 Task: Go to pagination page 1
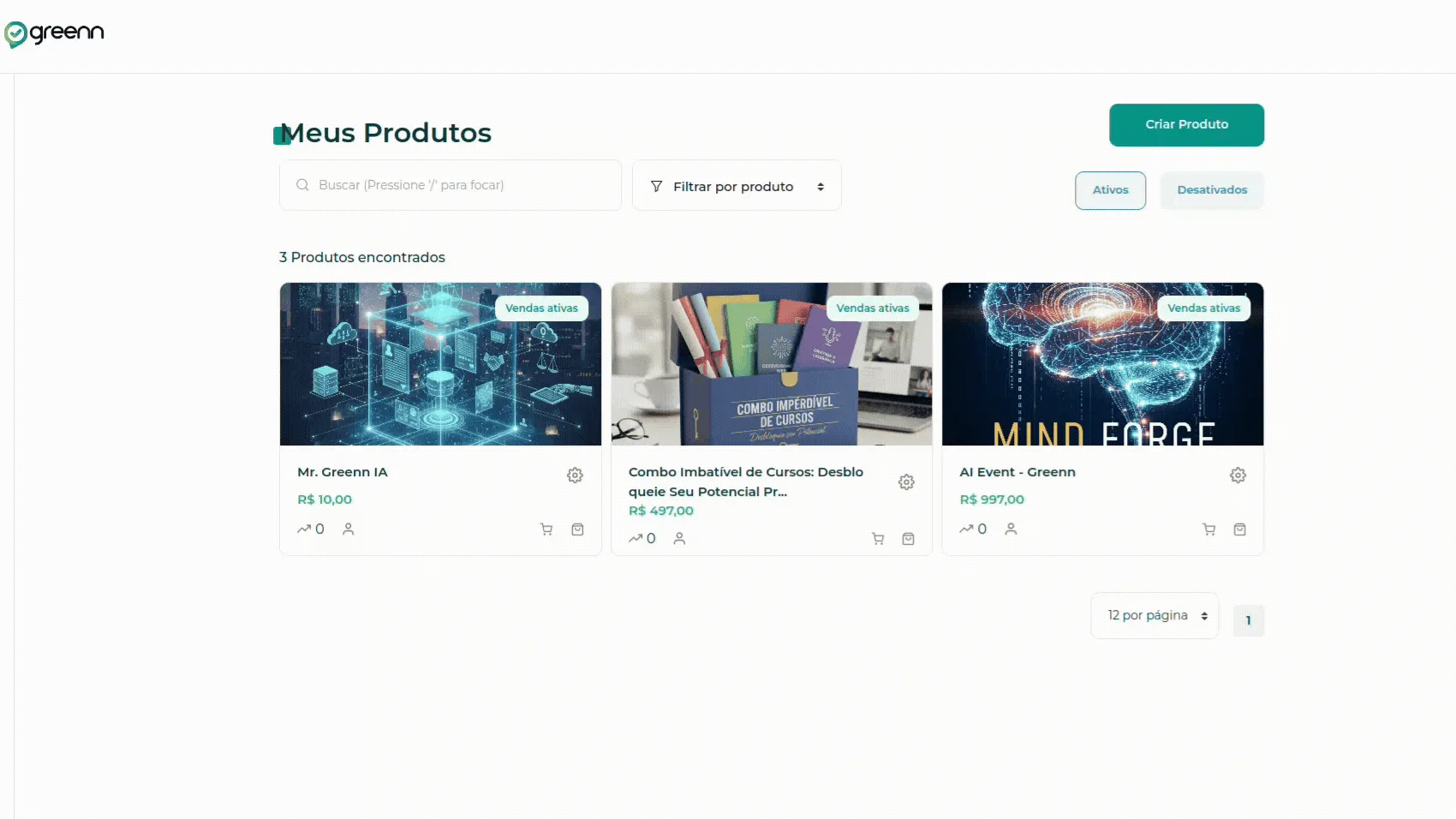(x=1249, y=620)
